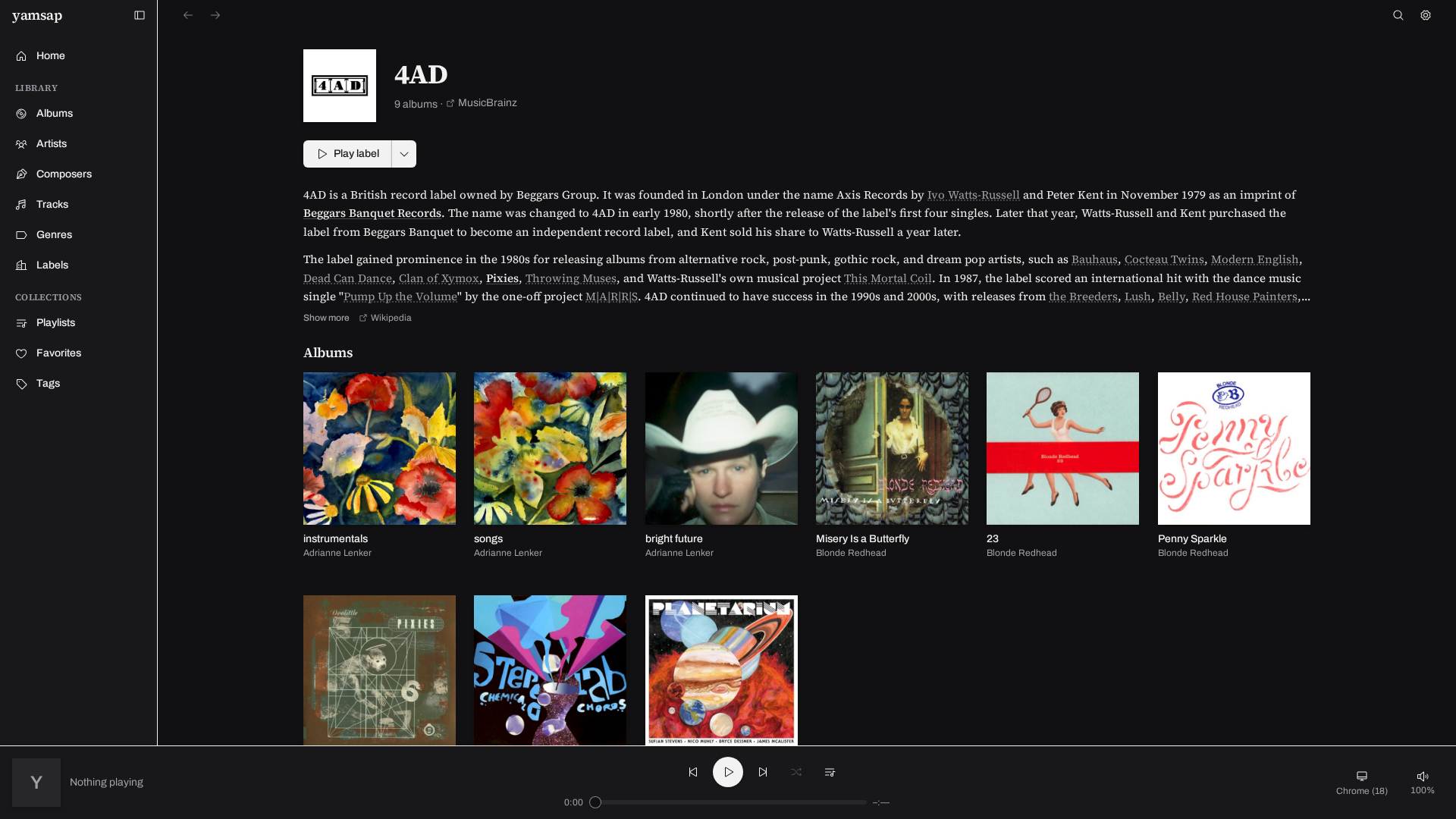
Task: Open Favorites collection
Action: coord(79,353)
